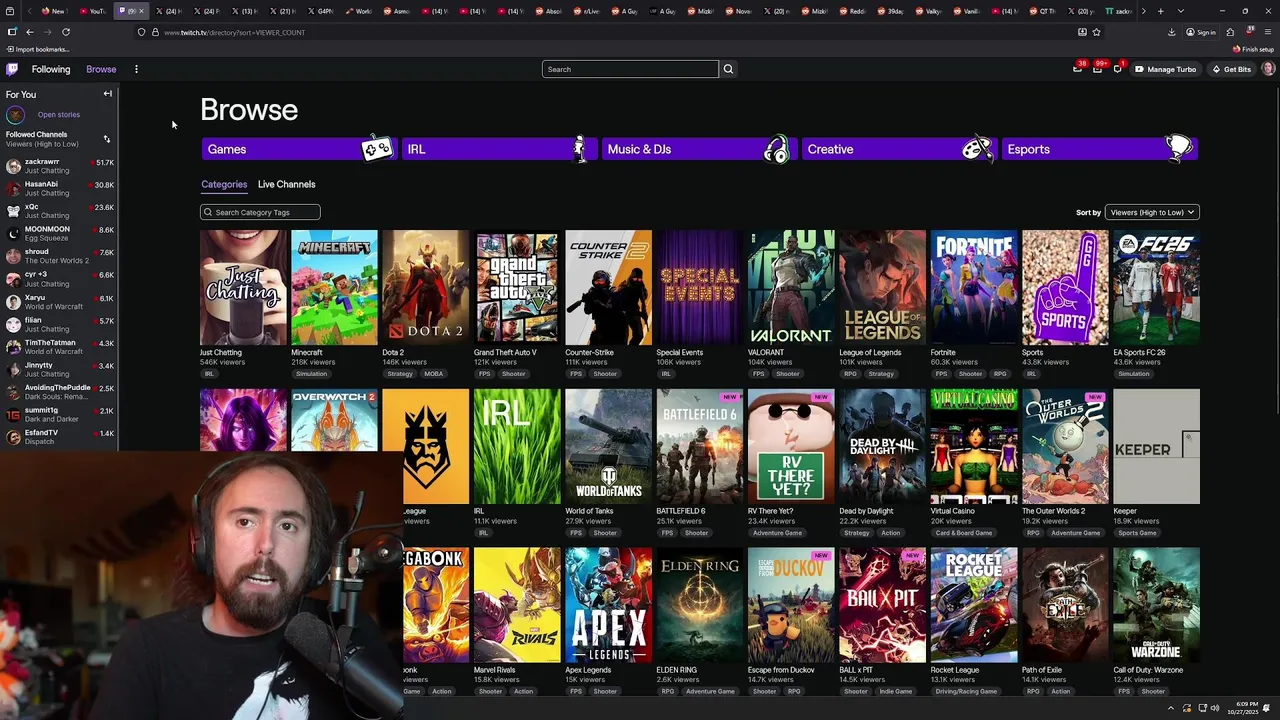The height and width of the screenshot is (720, 1280).
Task: Open whispers chat icon with 1 badge
Action: click(x=1117, y=69)
